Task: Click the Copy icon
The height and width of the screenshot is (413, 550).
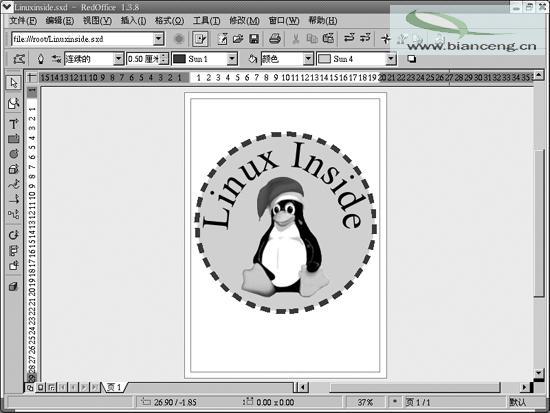Action: click(x=311, y=39)
